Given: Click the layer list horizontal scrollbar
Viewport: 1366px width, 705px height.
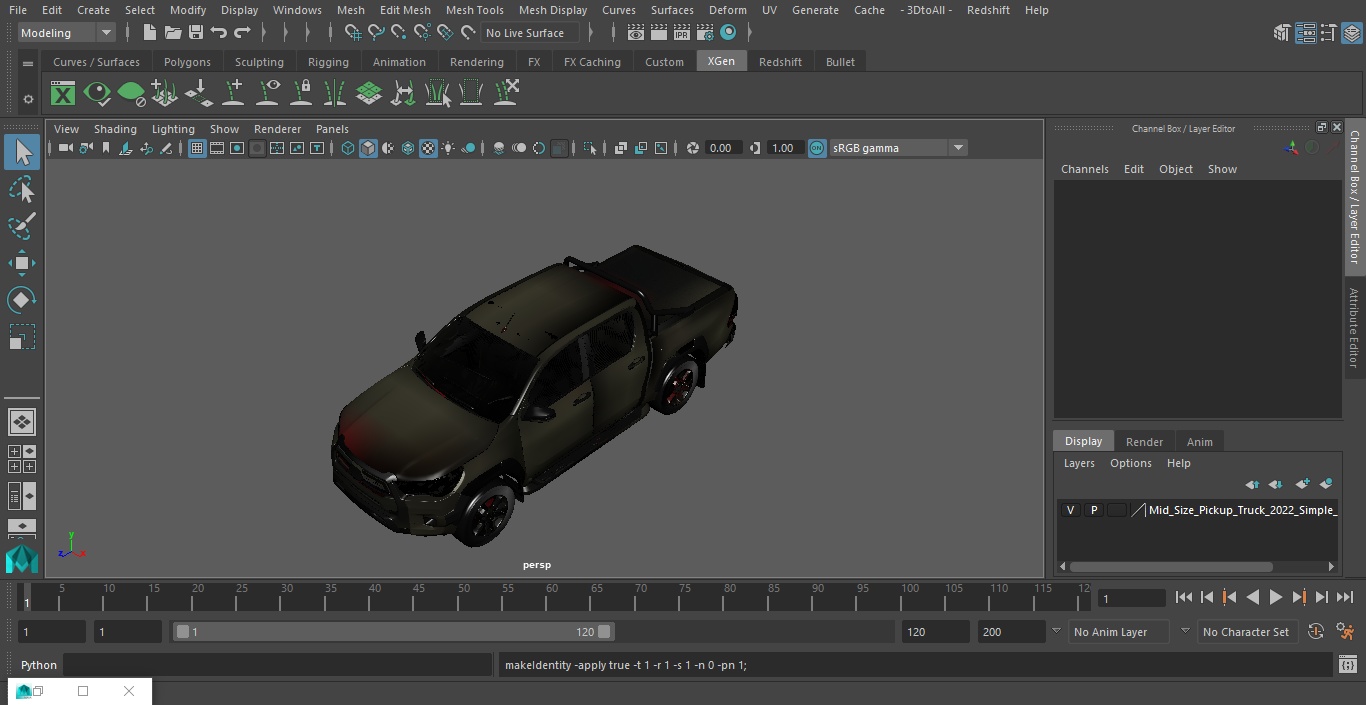Looking at the screenshot, I should [1171, 566].
